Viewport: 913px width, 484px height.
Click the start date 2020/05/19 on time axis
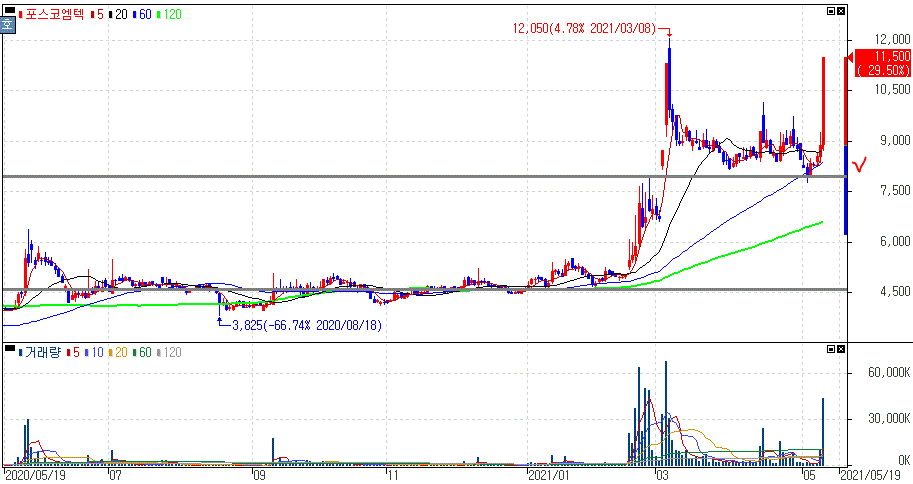(x=34, y=476)
